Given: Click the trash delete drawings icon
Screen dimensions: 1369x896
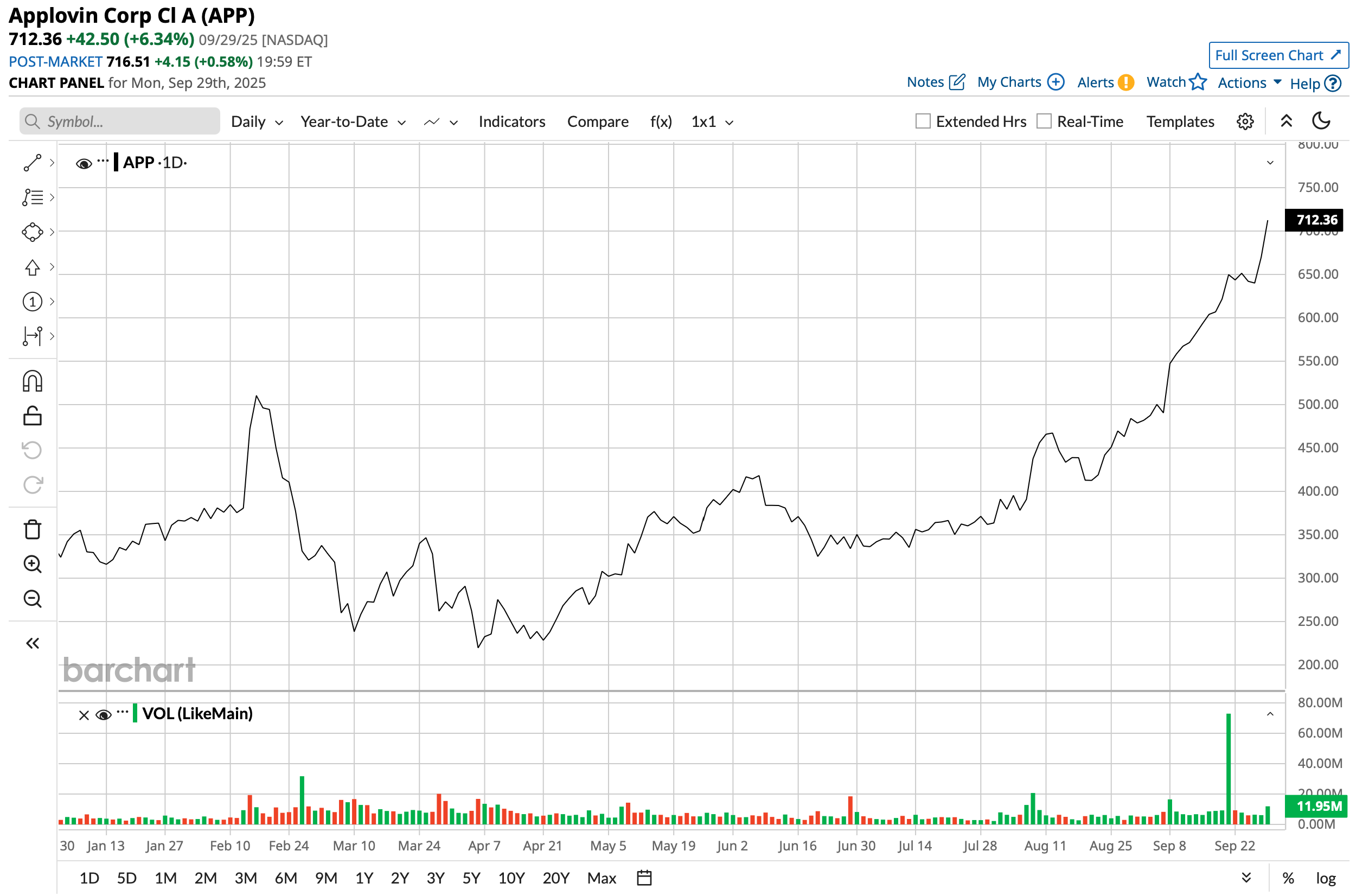Looking at the screenshot, I should (32, 531).
